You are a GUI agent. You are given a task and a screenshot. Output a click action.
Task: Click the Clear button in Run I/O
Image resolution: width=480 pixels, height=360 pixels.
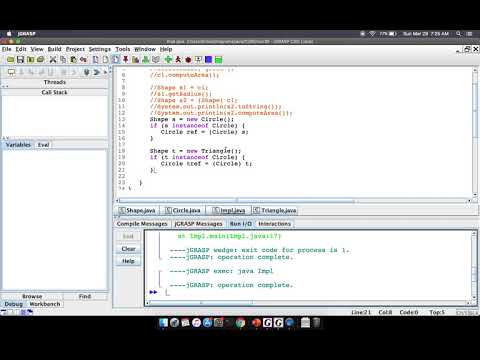tap(128, 249)
